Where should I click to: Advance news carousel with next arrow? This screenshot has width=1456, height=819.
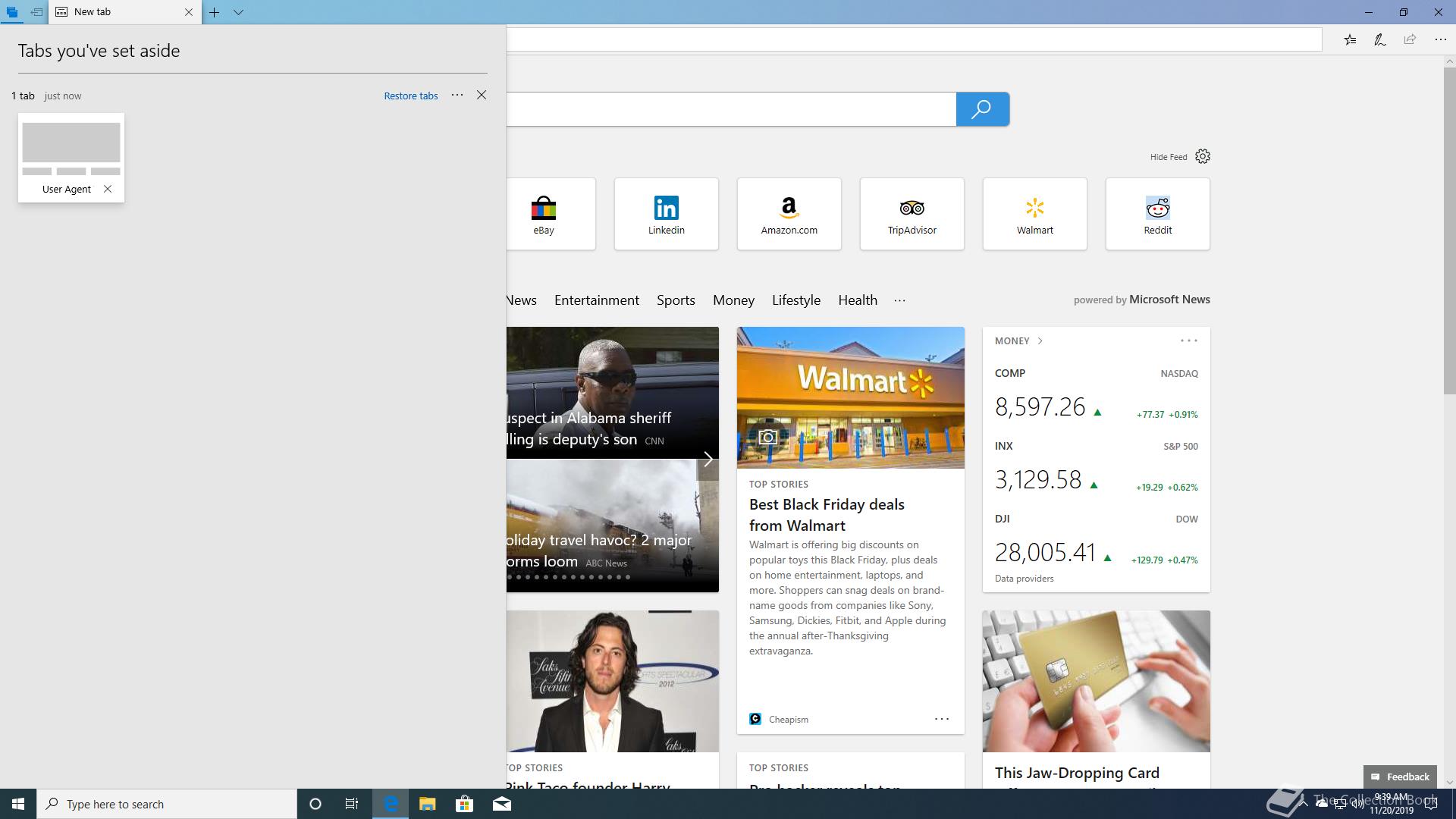click(708, 460)
